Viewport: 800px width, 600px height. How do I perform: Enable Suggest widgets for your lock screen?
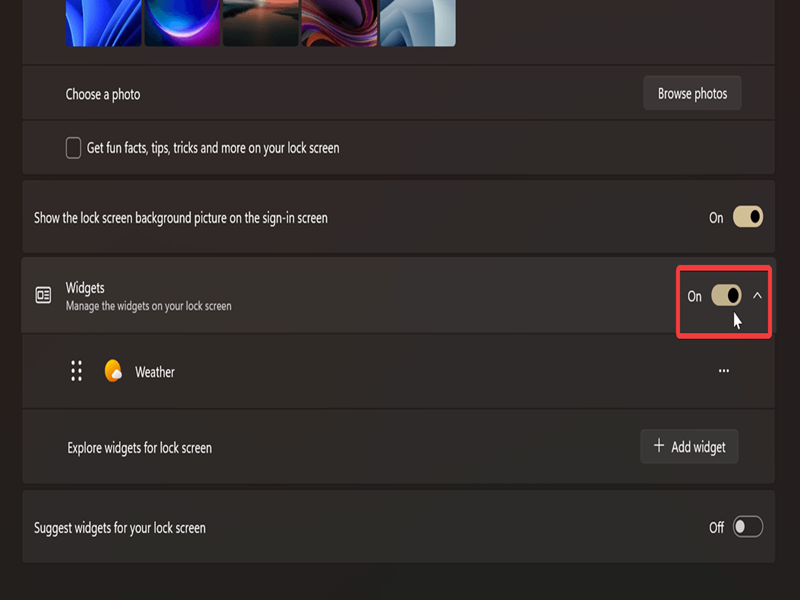748,527
